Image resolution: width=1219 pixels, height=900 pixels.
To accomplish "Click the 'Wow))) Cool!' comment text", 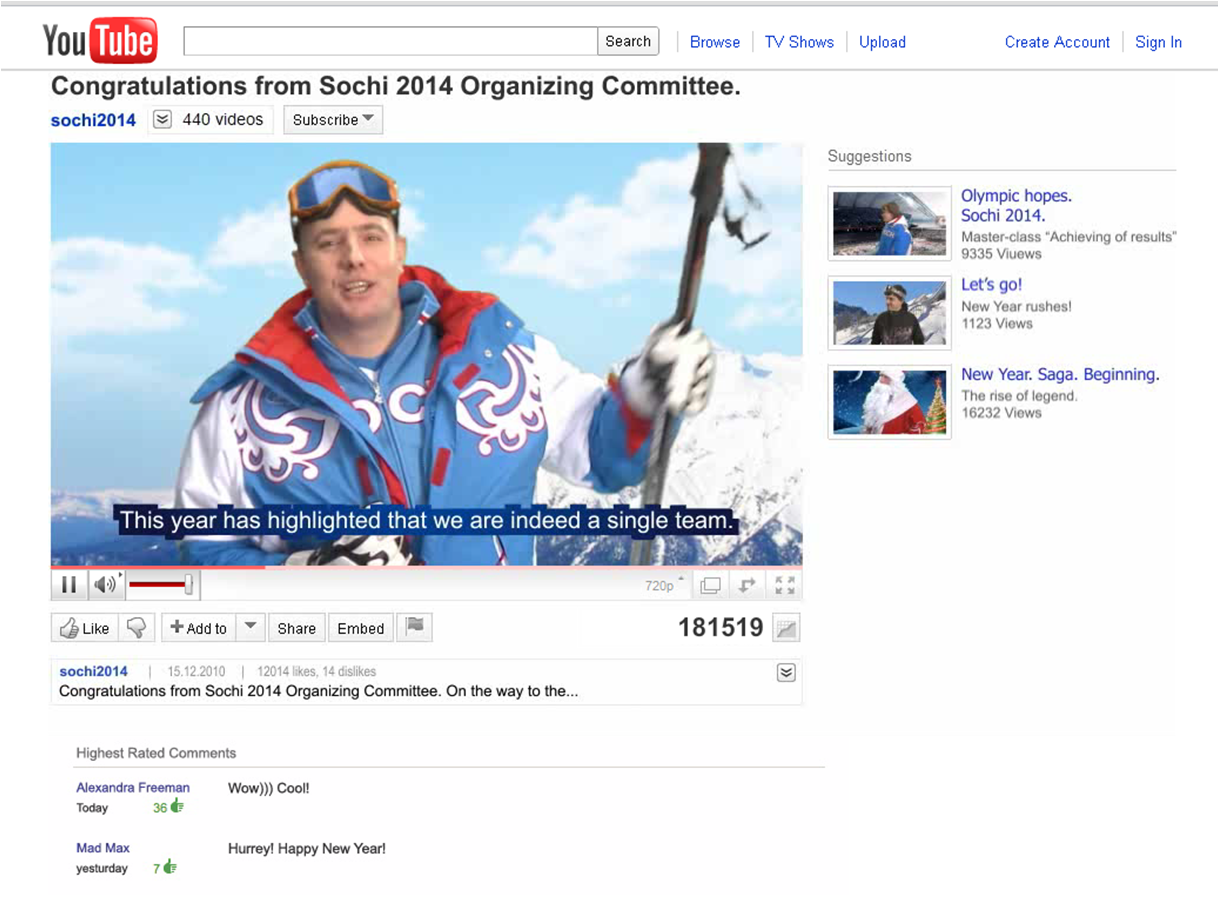I will 269,788.
